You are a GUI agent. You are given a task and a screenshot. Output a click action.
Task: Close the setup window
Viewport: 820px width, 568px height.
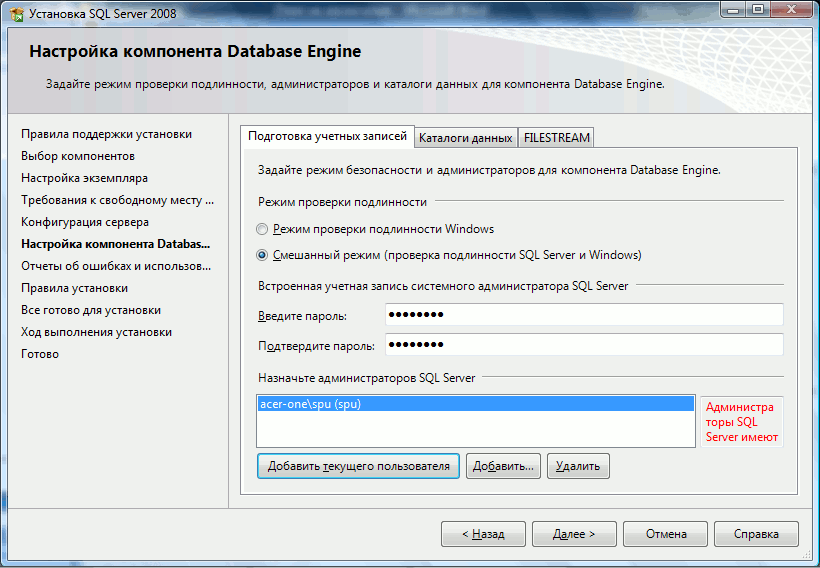tap(791, 10)
